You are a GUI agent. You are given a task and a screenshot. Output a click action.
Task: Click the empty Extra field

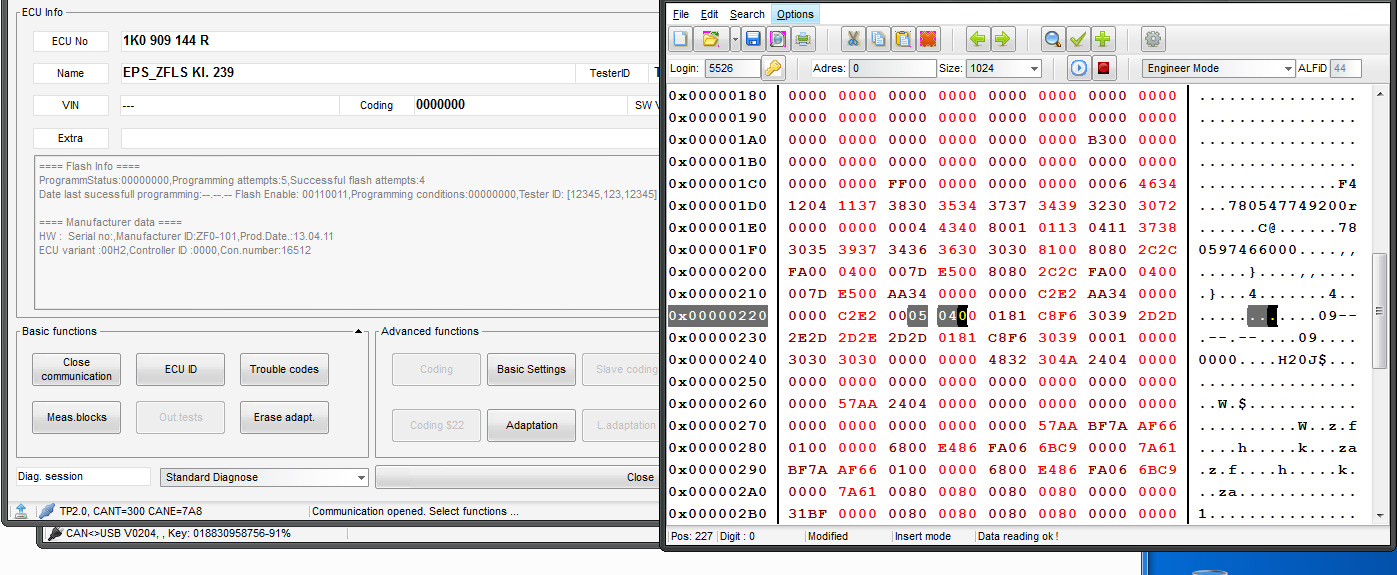click(390, 138)
